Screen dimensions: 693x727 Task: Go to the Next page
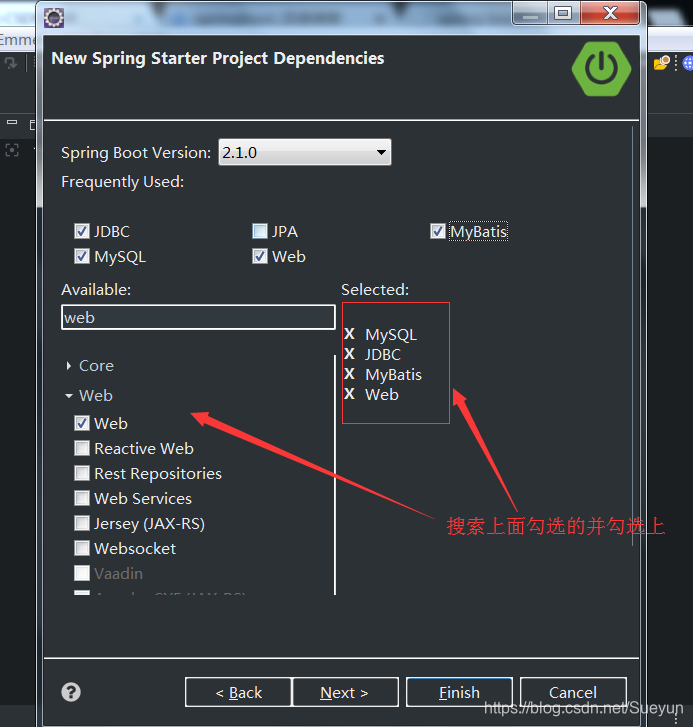(344, 692)
